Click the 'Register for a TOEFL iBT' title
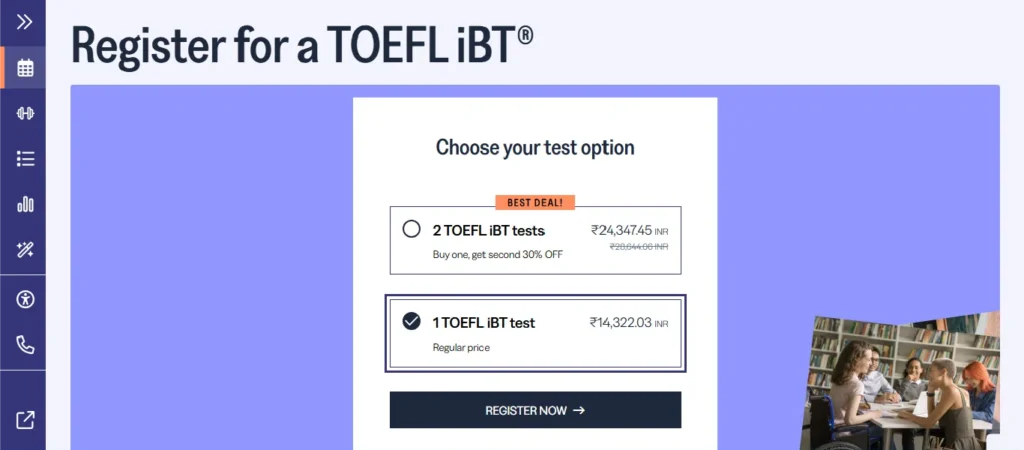Screen dimensions: 1024x450 (302, 46)
